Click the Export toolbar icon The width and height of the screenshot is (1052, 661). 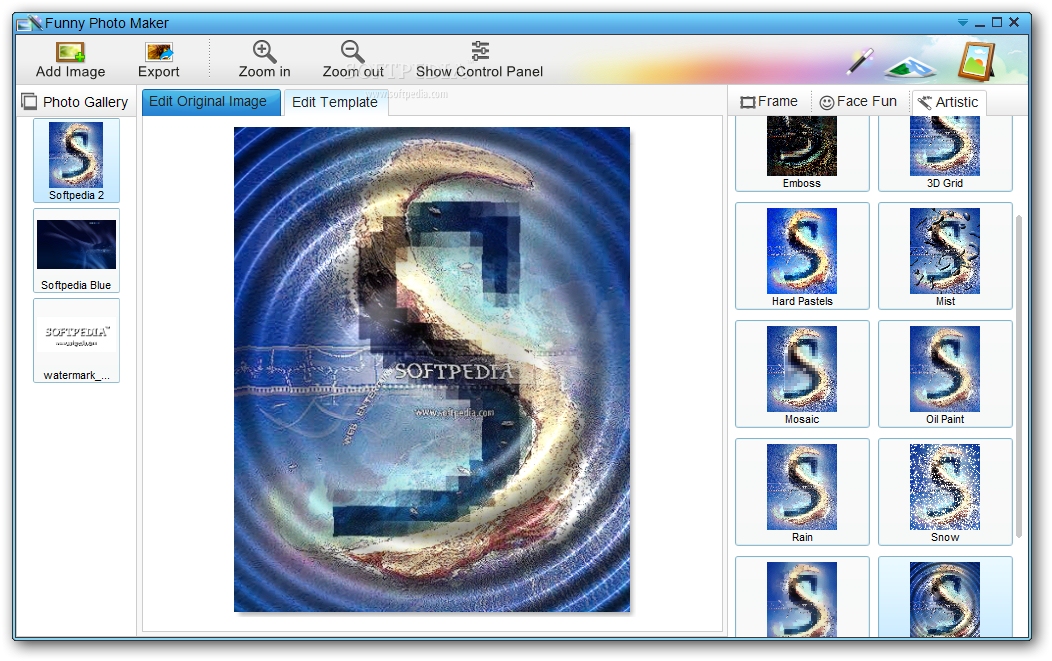[x=159, y=52]
